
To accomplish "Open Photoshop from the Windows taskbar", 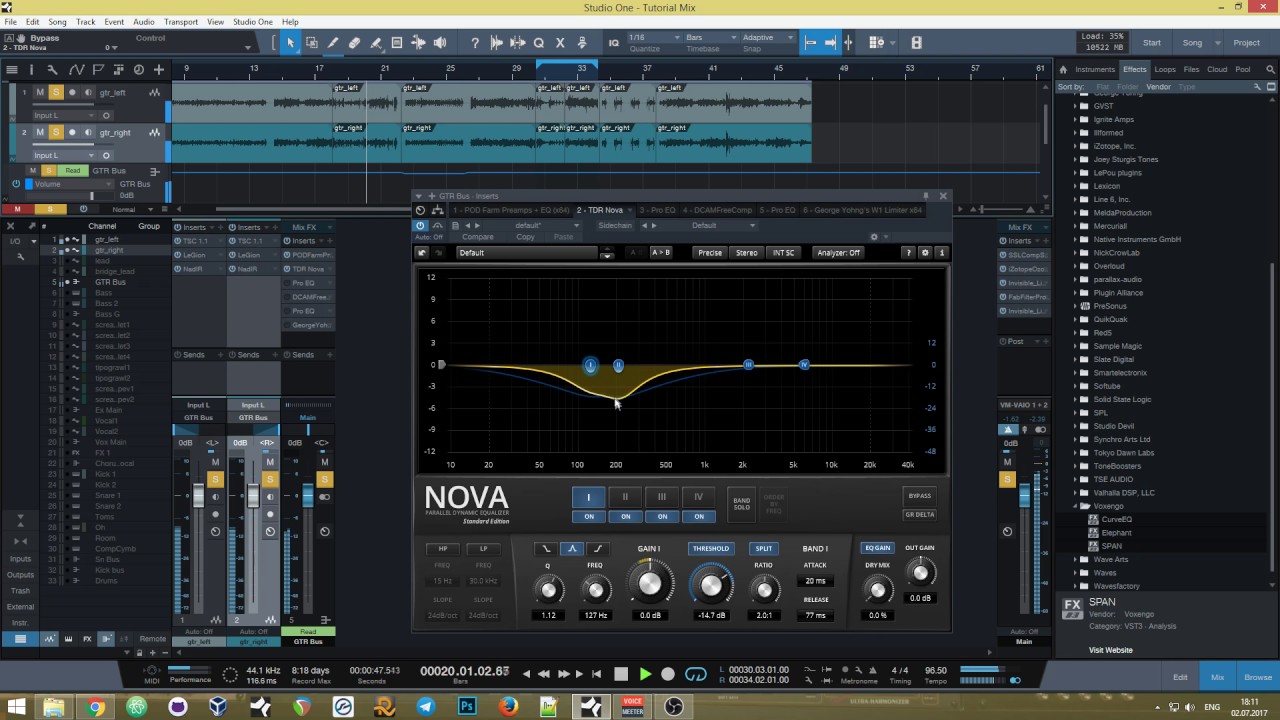I will [x=467, y=706].
